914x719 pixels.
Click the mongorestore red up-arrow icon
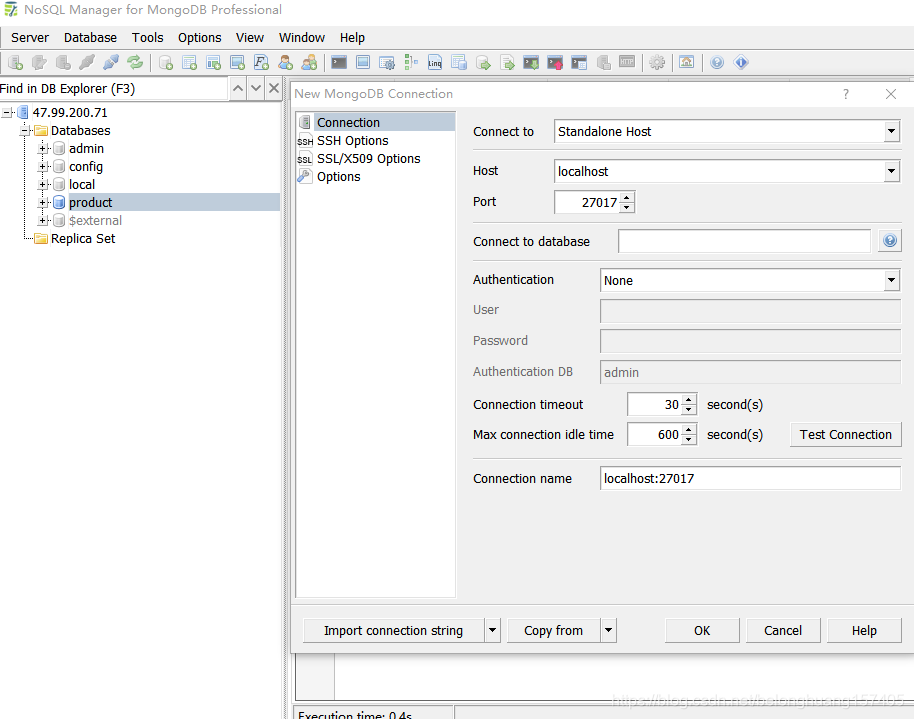(555, 62)
